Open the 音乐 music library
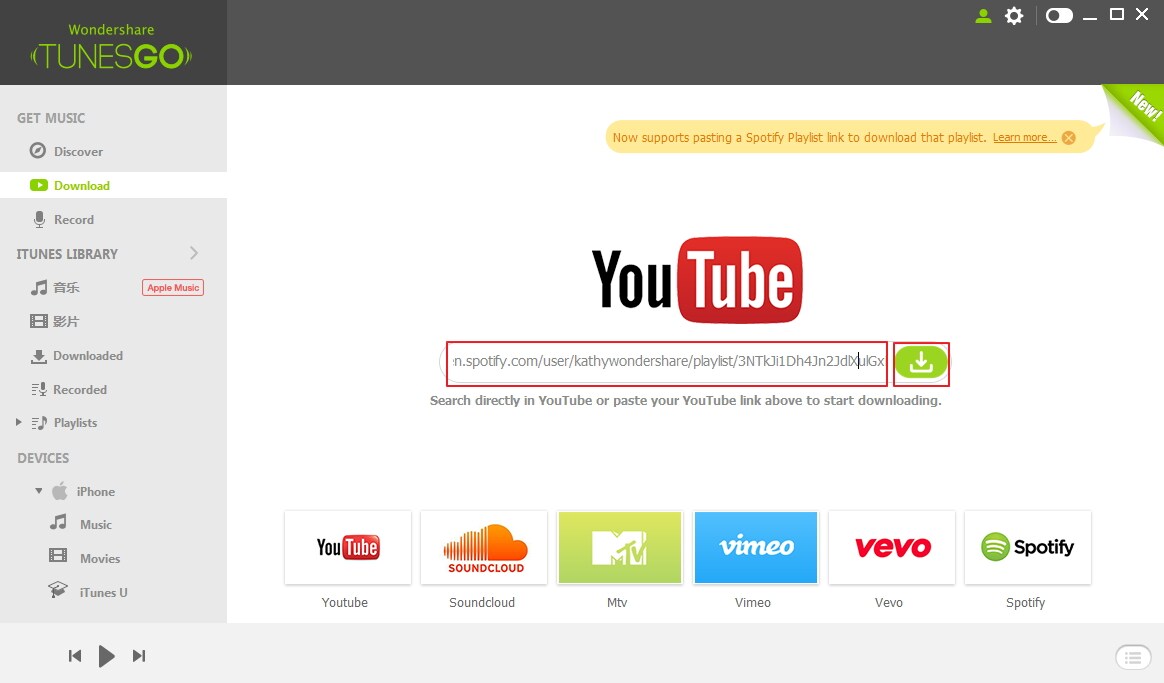Screen dimensions: 1164x683 pos(66,287)
